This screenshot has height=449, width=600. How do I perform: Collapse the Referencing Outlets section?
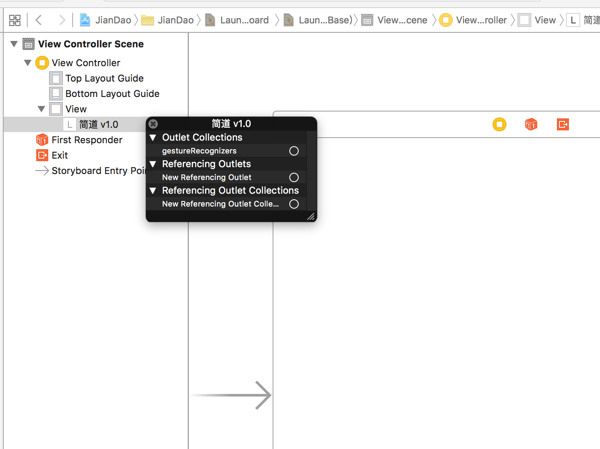point(153,164)
